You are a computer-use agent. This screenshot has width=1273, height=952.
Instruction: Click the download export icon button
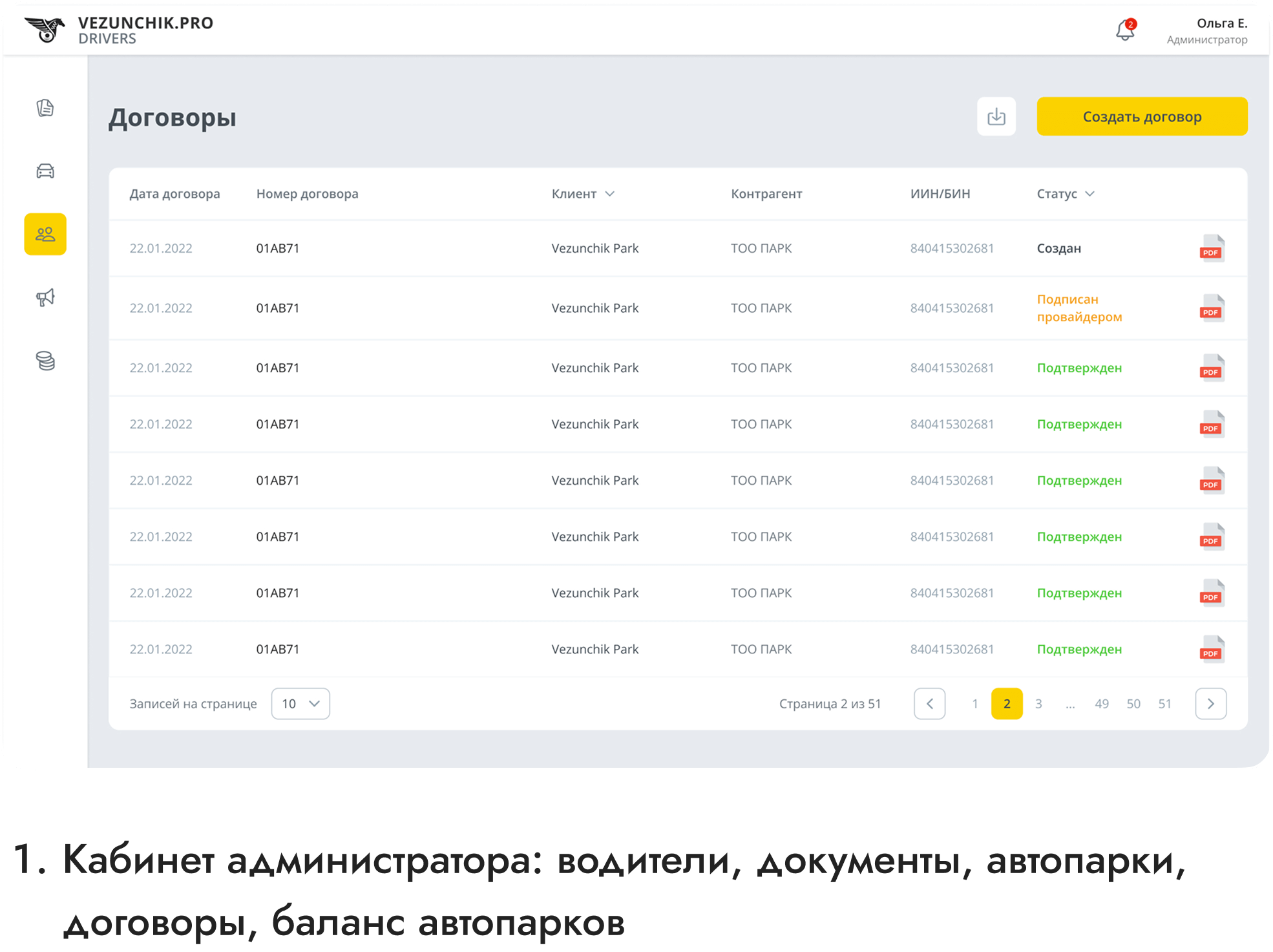tap(996, 116)
